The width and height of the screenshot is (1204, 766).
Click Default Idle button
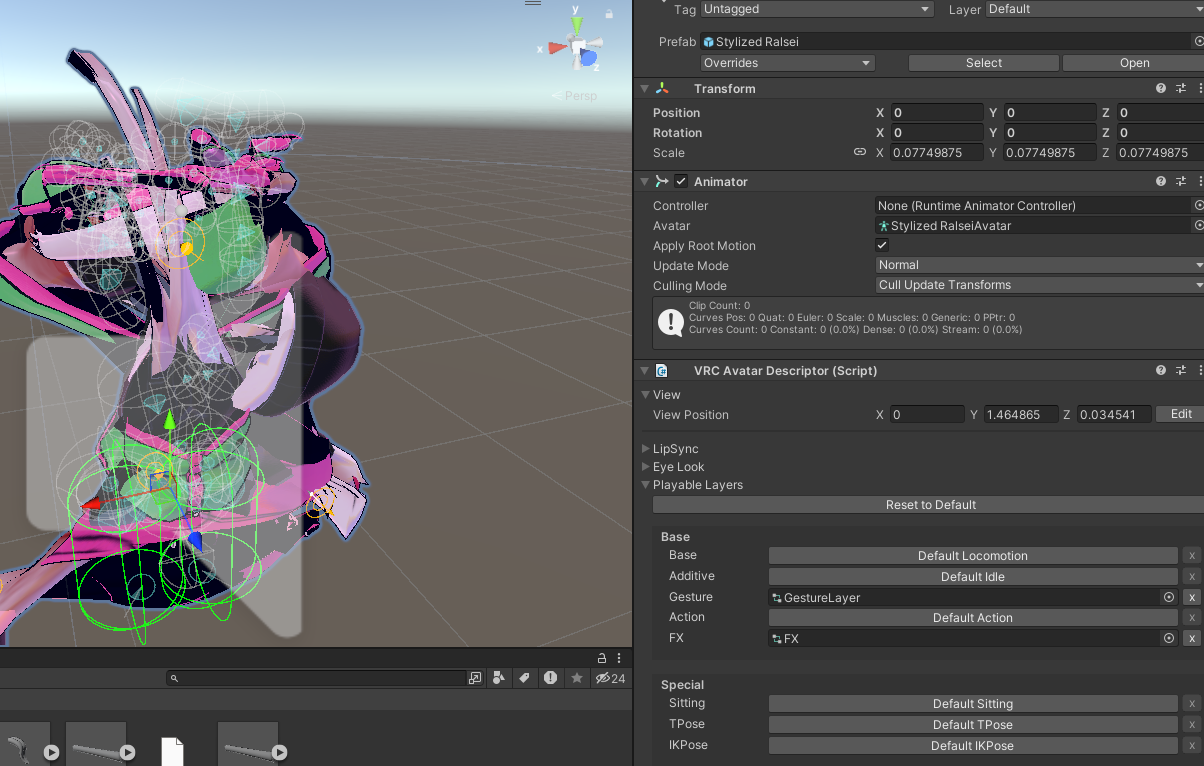973,577
